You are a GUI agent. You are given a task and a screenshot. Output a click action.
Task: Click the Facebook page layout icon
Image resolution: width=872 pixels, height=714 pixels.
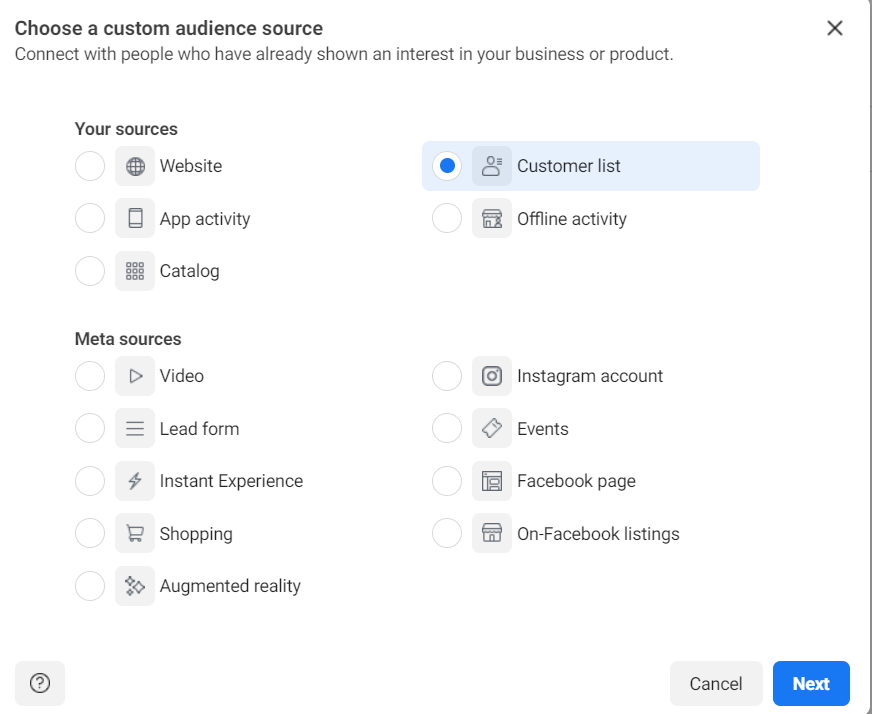point(492,480)
